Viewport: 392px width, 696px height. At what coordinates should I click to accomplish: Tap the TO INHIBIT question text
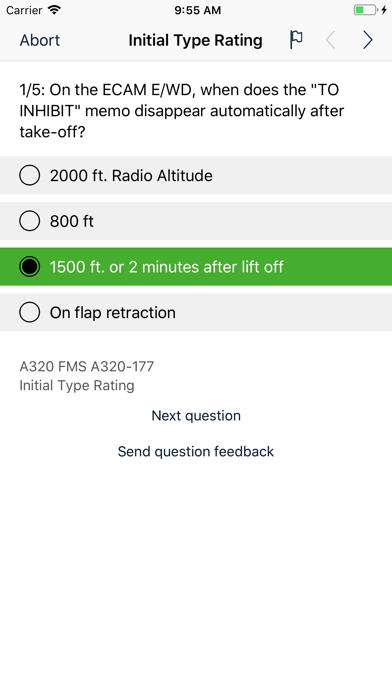[182, 111]
